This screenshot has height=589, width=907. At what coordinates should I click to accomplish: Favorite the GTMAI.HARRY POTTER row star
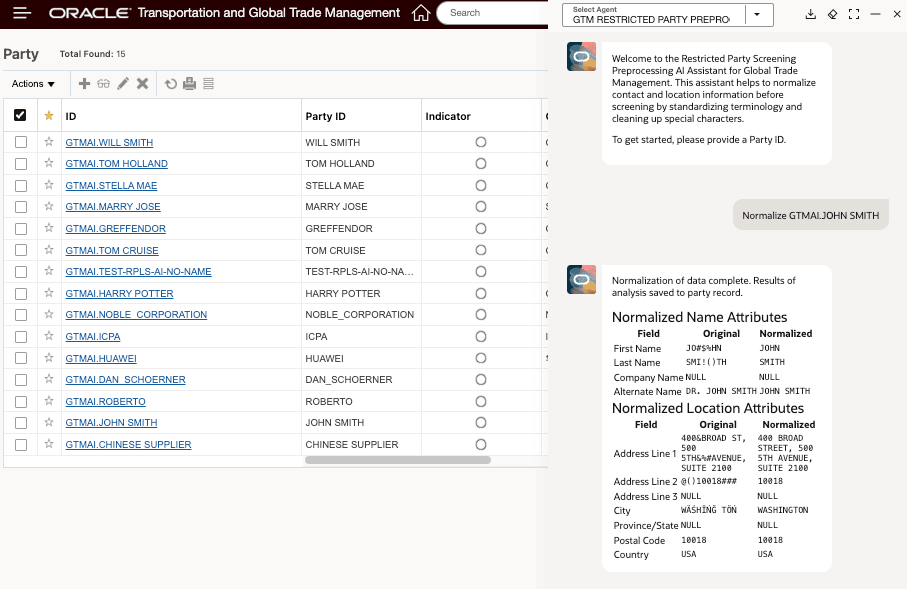tap(49, 293)
